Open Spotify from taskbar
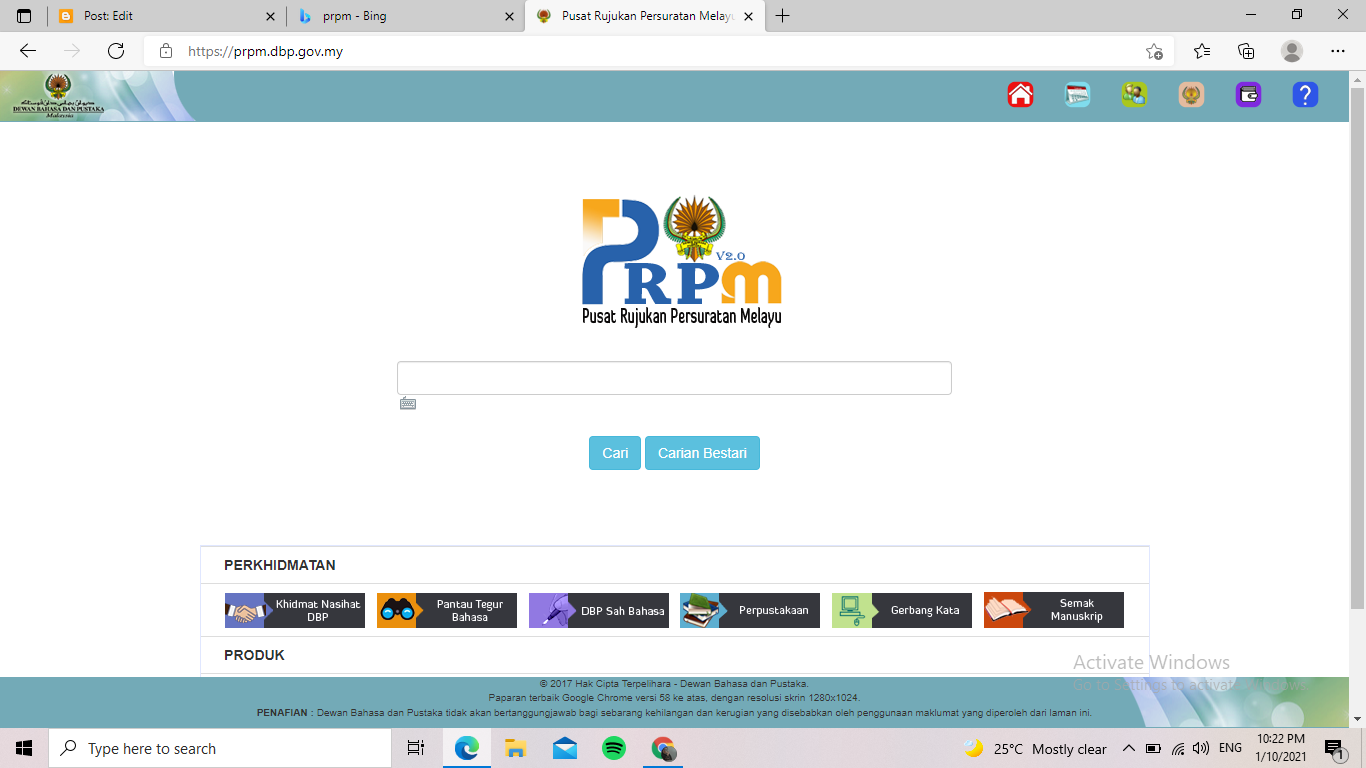 pyautogui.click(x=613, y=748)
